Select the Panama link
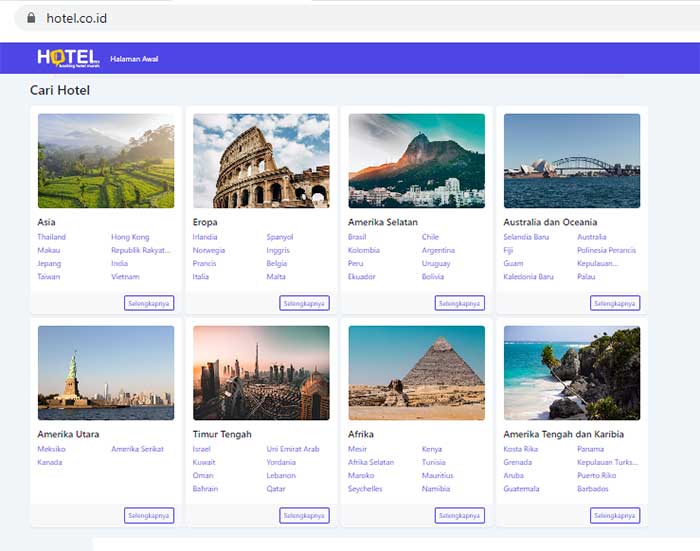The image size is (700, 551). (590, 449)
